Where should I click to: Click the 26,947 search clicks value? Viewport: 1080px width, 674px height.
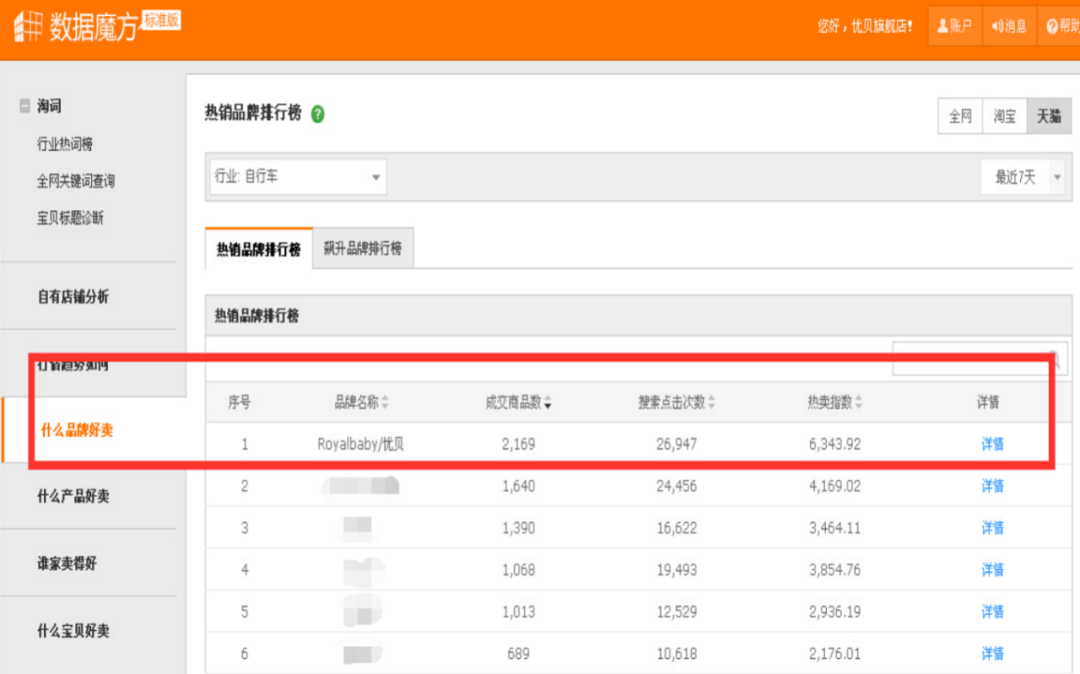676,444
